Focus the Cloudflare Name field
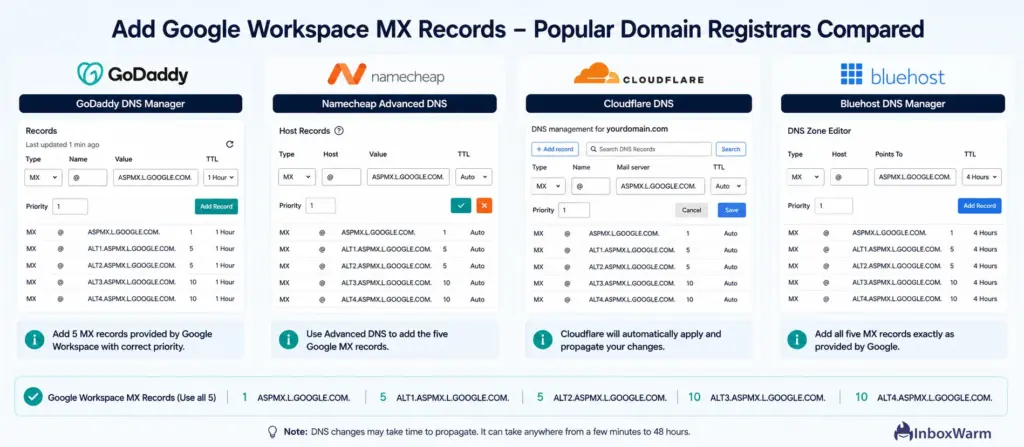This screenshot has width=1024, height=447. point(590,186)
